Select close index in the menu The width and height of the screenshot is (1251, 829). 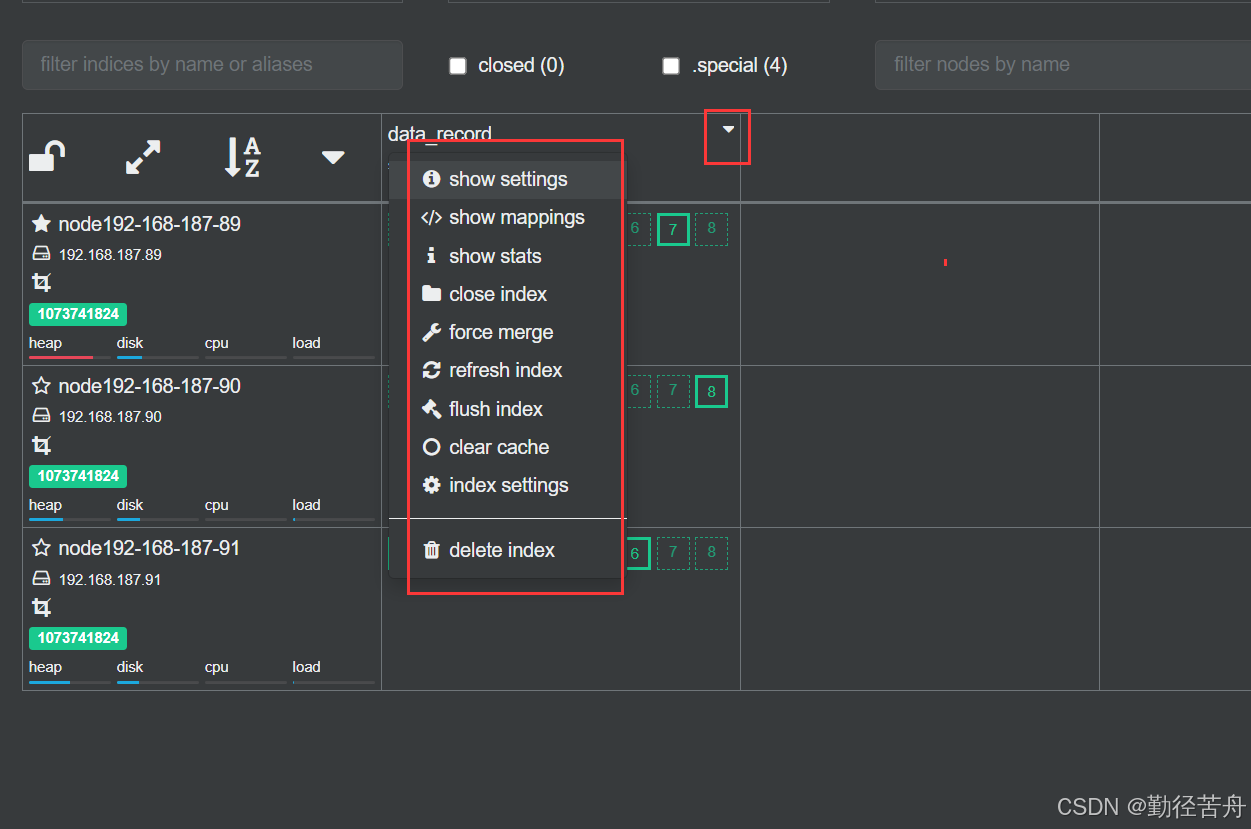[506, 294]
